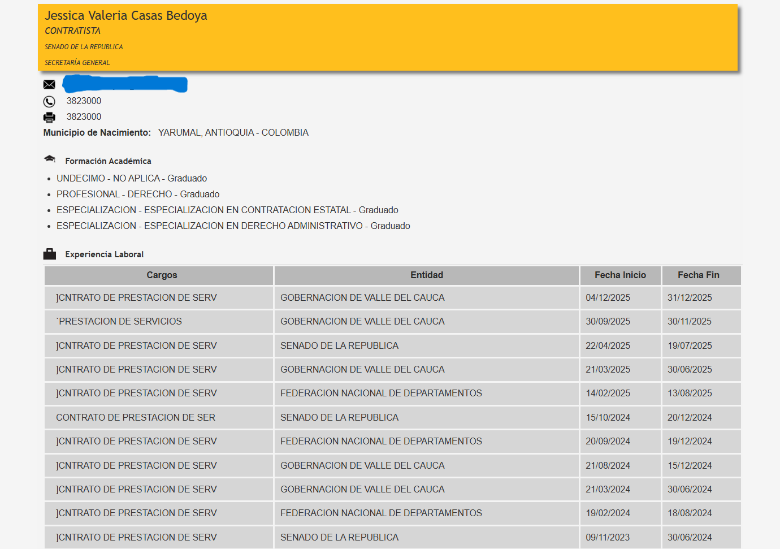The width and height of the screenshot is (780, 549).
Task: Click the phone number beside the telephone icon
Action: pyautogui.click(x=84, y=101)
